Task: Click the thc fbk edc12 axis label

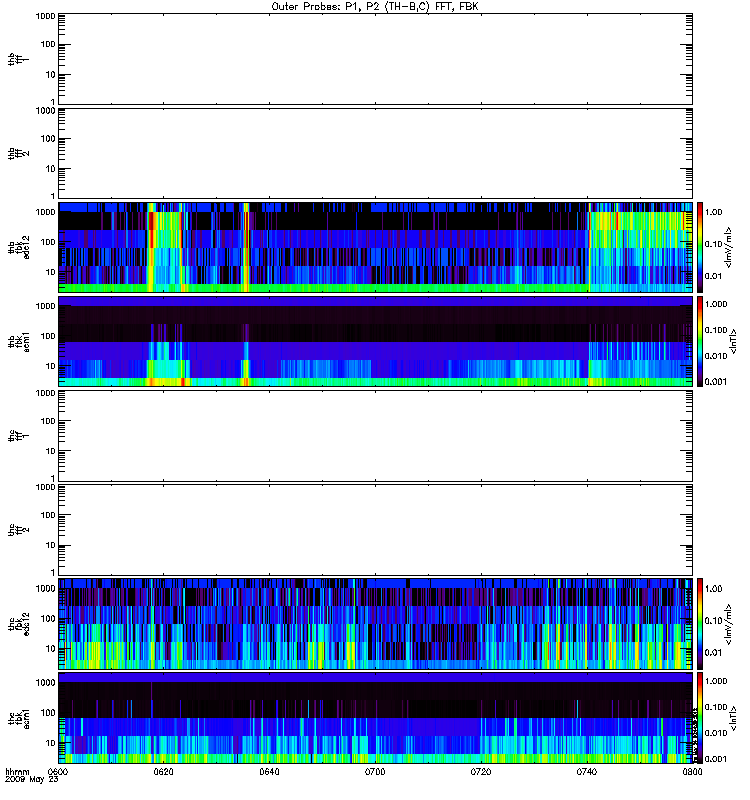Action: point(18,623)
